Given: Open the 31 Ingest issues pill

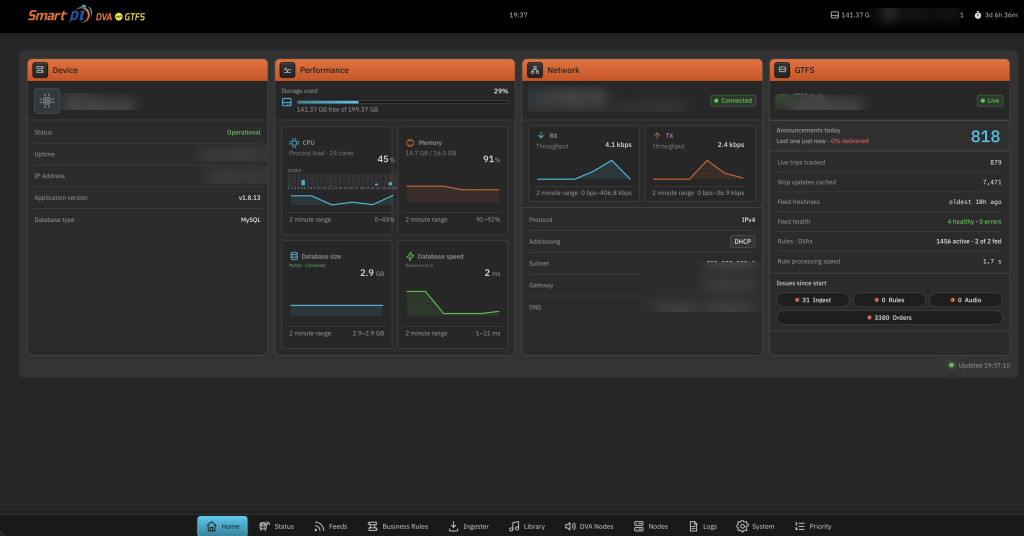Looking at the screenshot, I should (812, 300).
